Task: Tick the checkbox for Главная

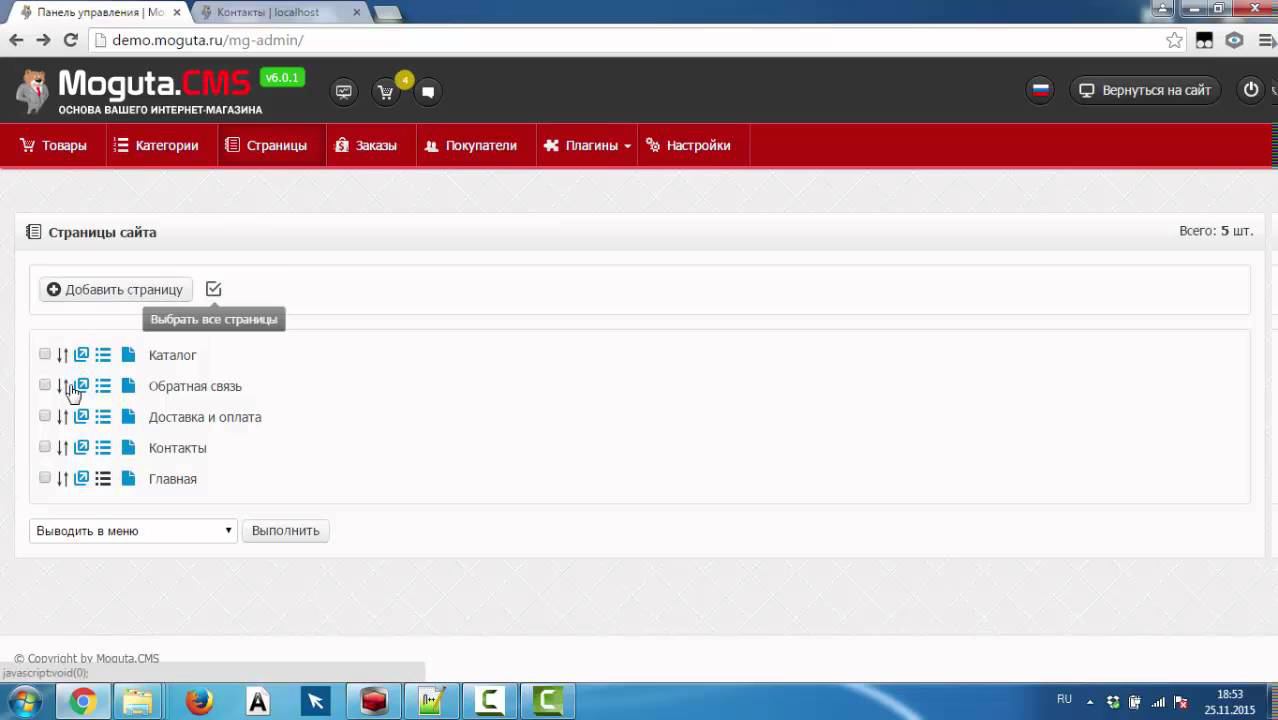Action: click(45, 478)
